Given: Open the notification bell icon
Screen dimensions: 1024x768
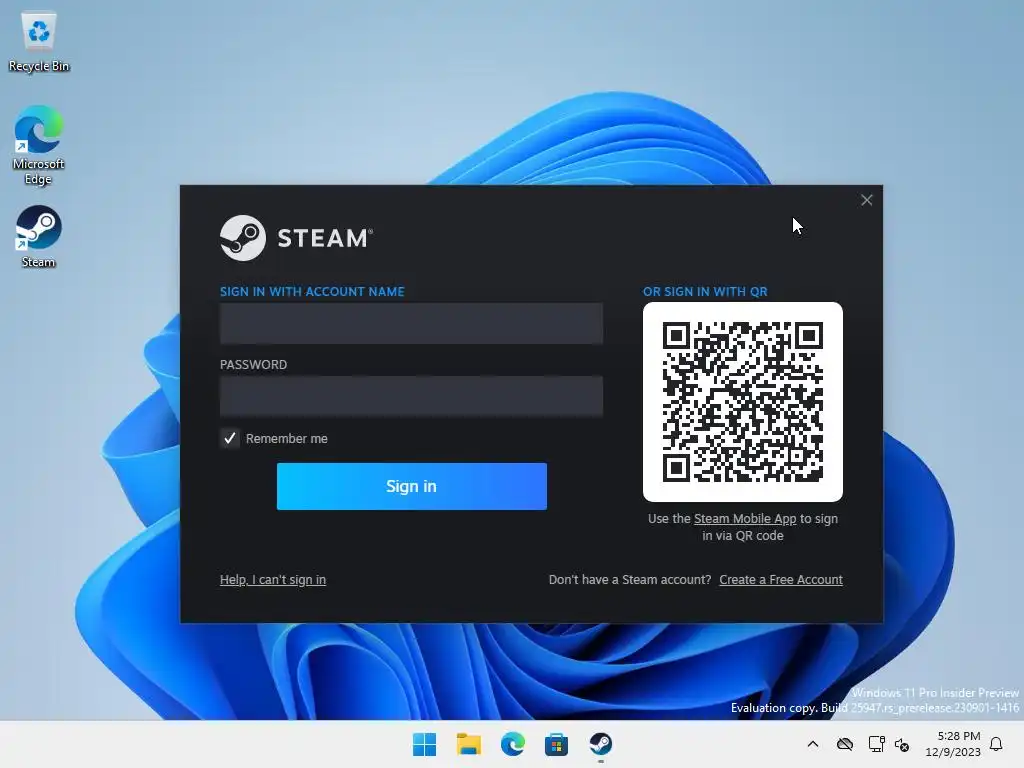Looking at the screenshot, I should pos(996,744).
